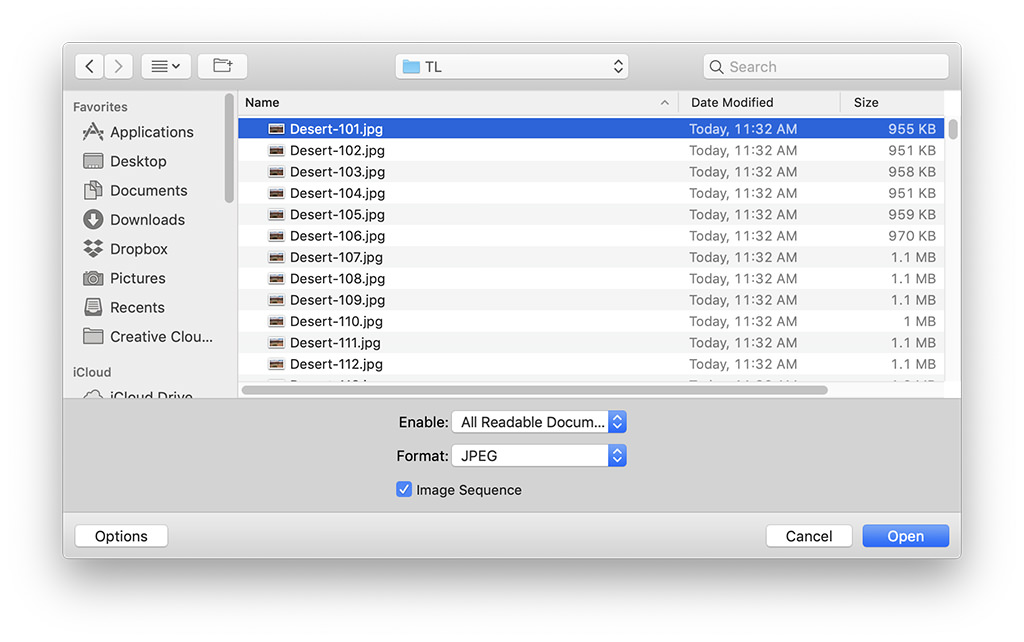The width and height of the screenshot is (1024, 642).
Task: Open the TL folder location popup
Action: (512, 67)
